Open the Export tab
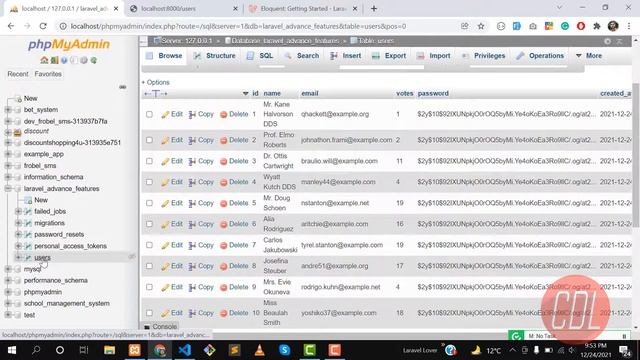 click(389, 56)
